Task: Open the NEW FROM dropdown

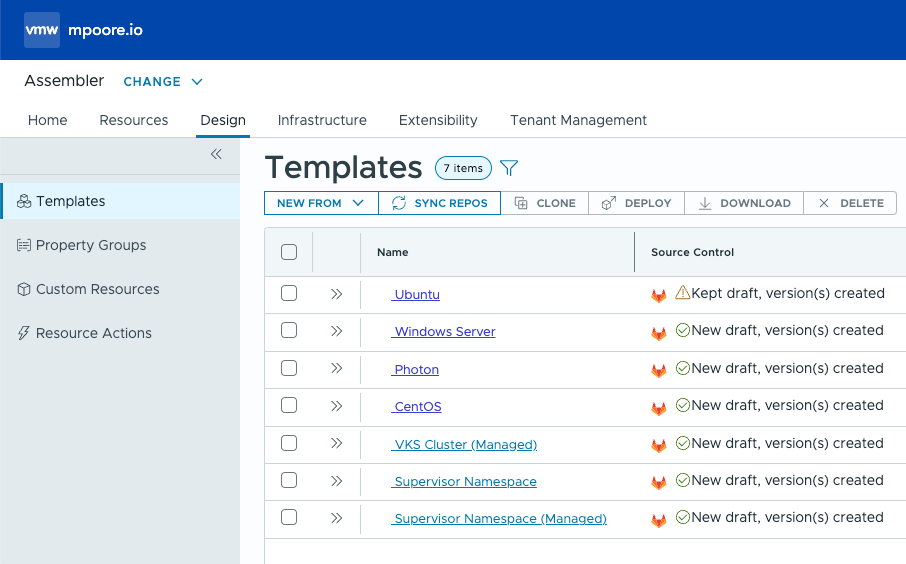Action: click(321, 203)
